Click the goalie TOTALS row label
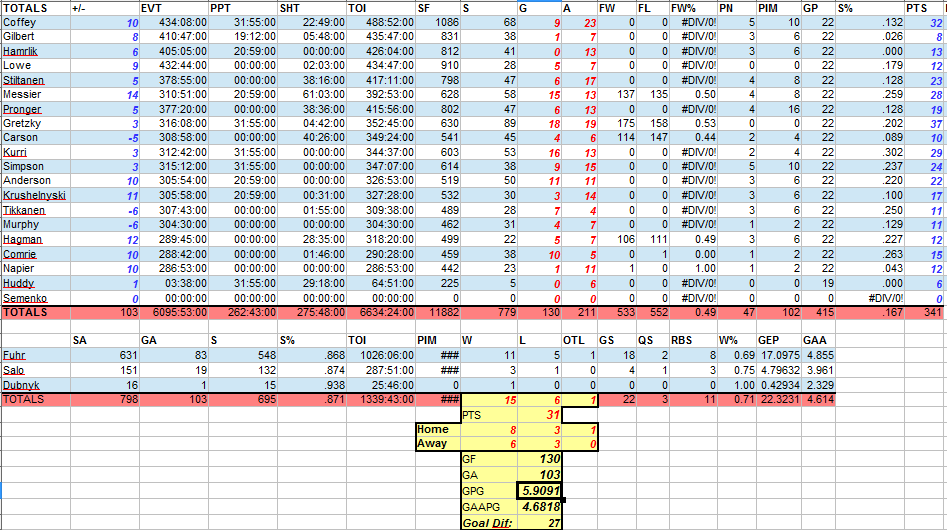The height and width of the screenshot is (530, 947). (36, 400)
